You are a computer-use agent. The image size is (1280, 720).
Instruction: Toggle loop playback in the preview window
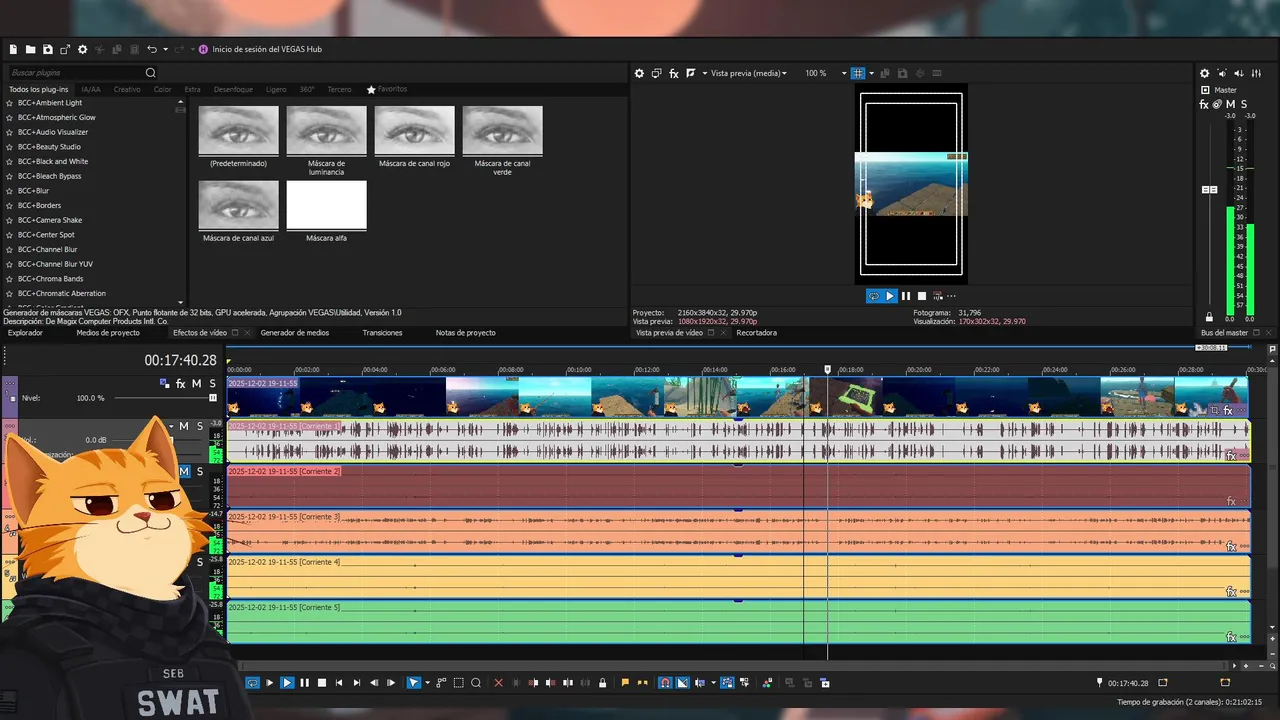click(x=874, y=296)
